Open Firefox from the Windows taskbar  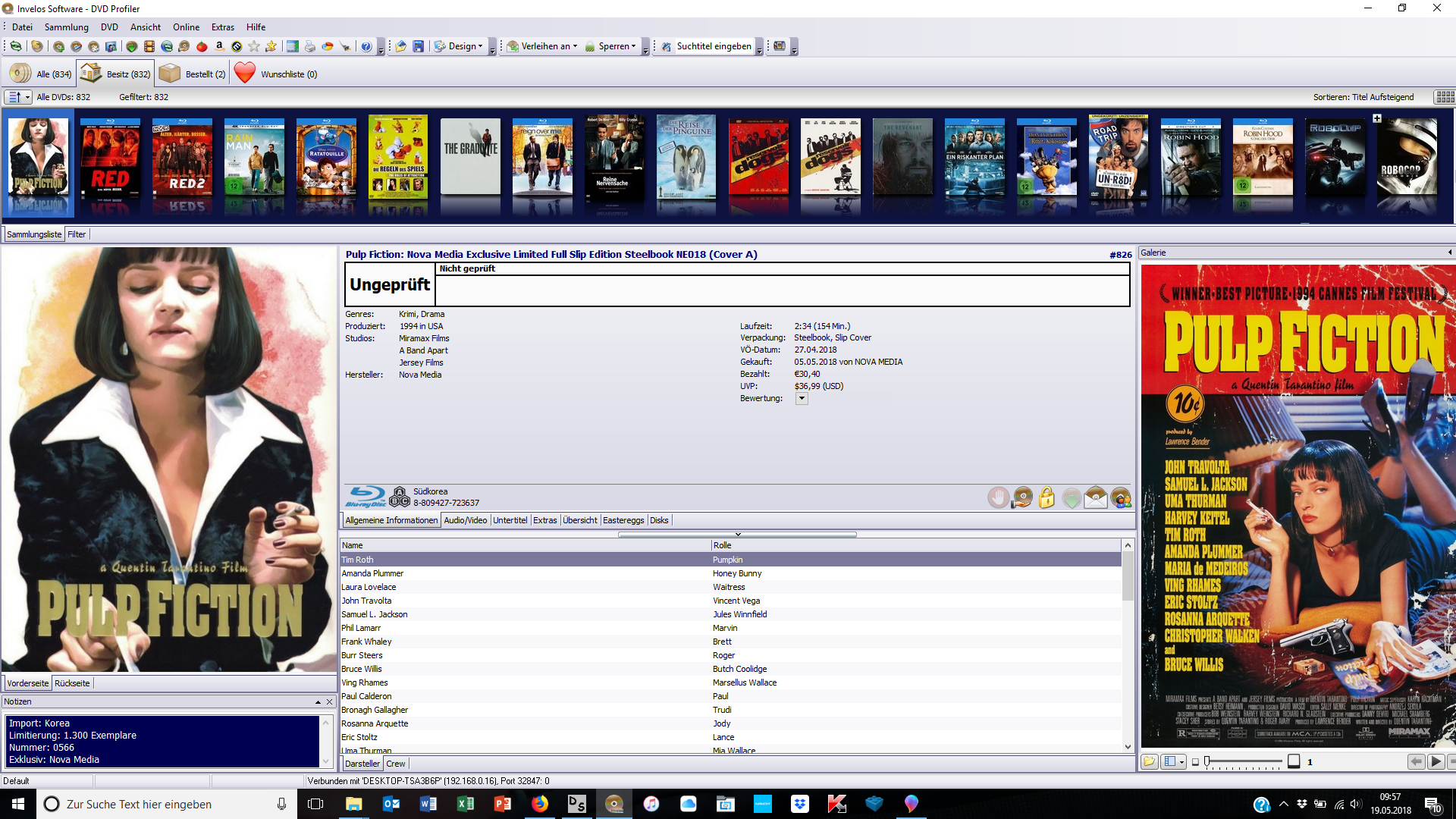[539, 804]
